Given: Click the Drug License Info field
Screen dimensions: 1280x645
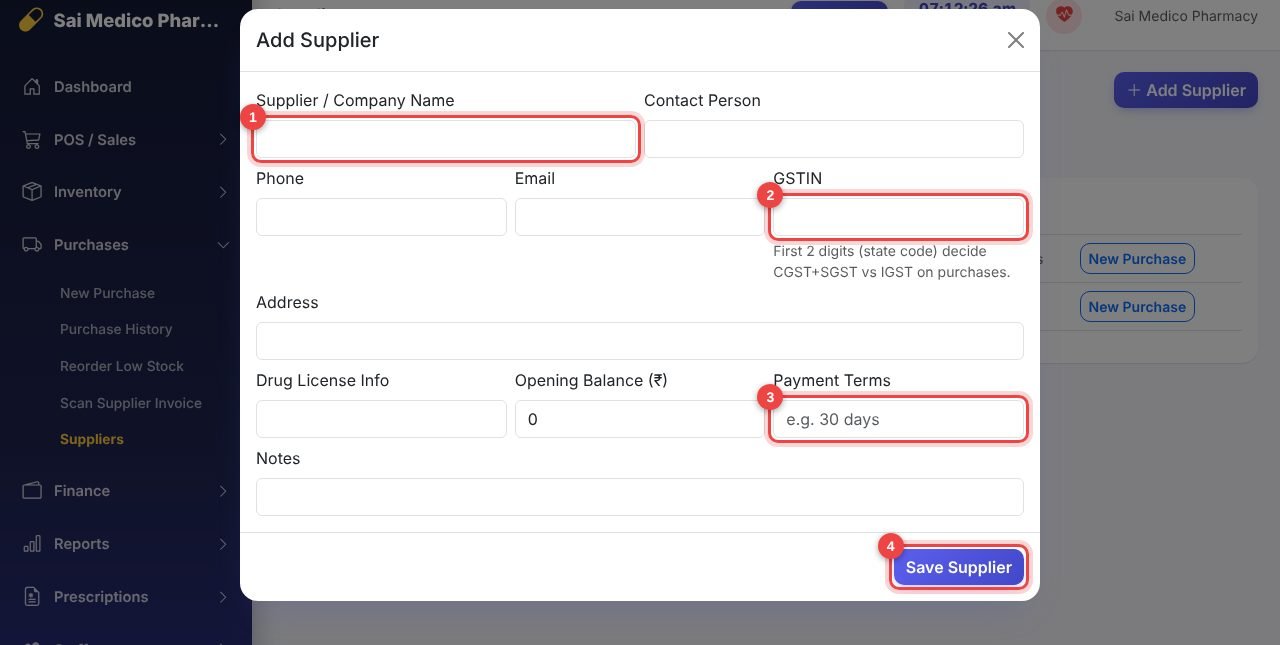Looking at the screenshot, I should click(381, 419).
